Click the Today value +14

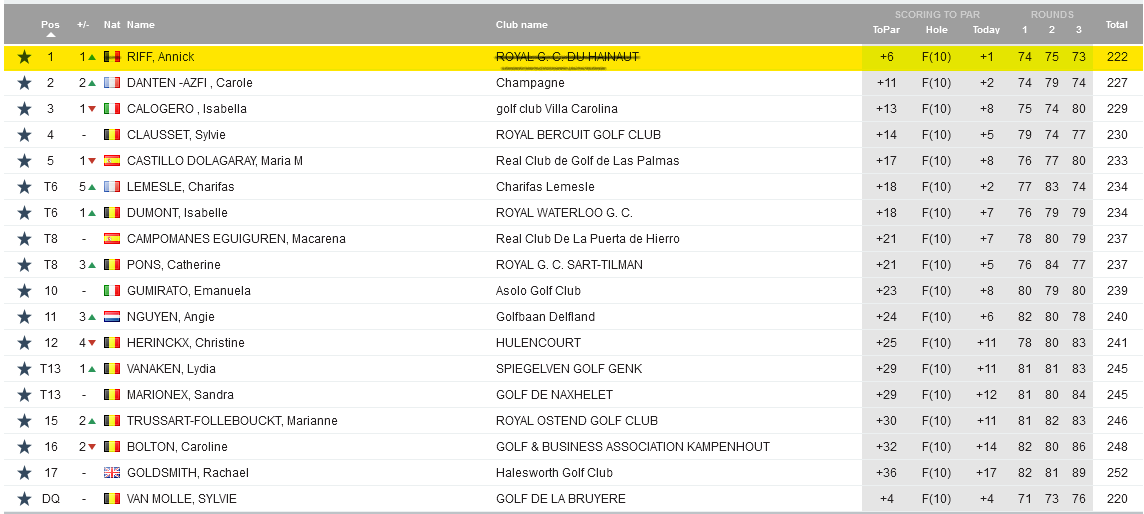point(986,447)
